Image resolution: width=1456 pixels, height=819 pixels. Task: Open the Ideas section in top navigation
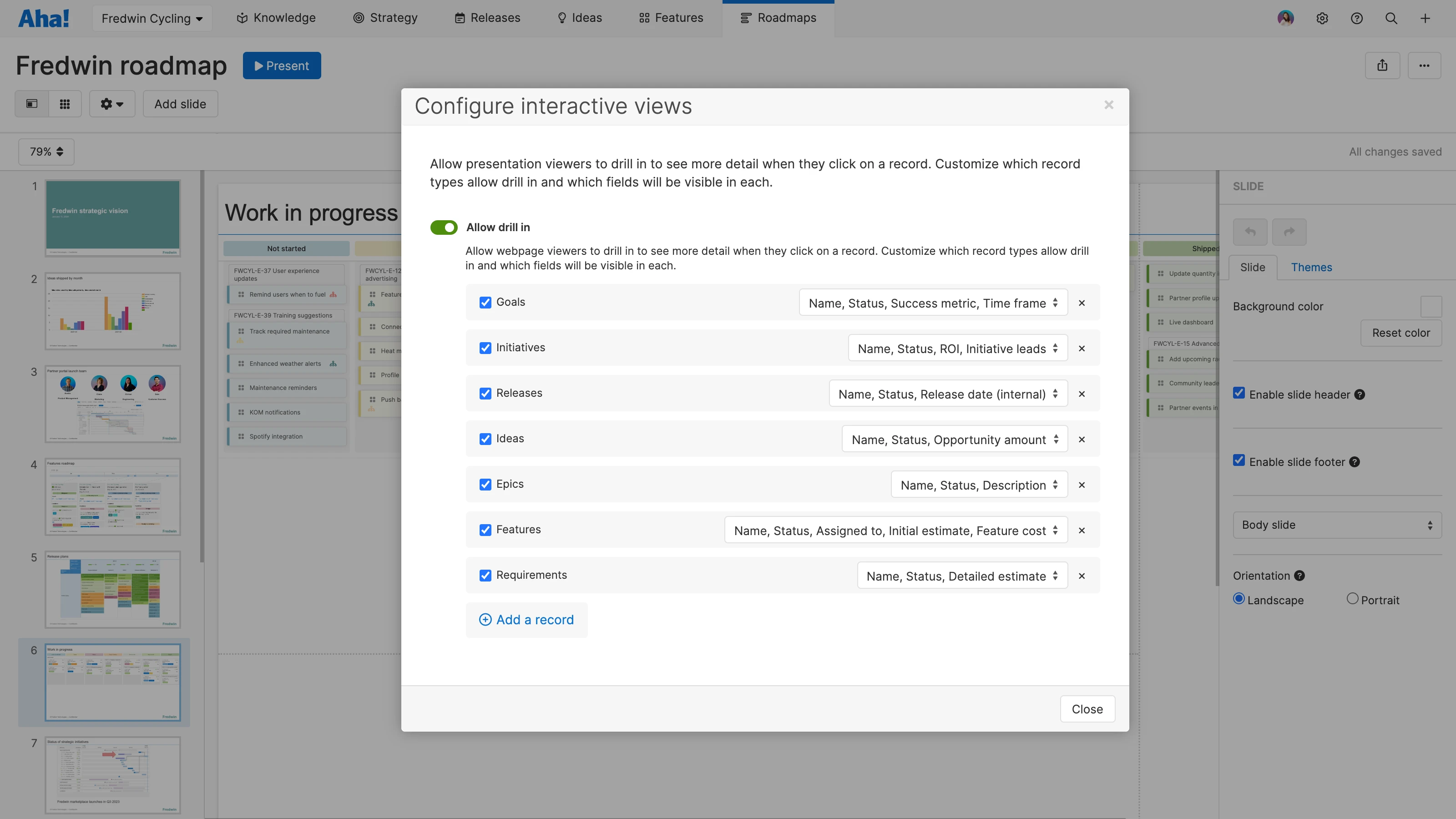pos(579,18)
